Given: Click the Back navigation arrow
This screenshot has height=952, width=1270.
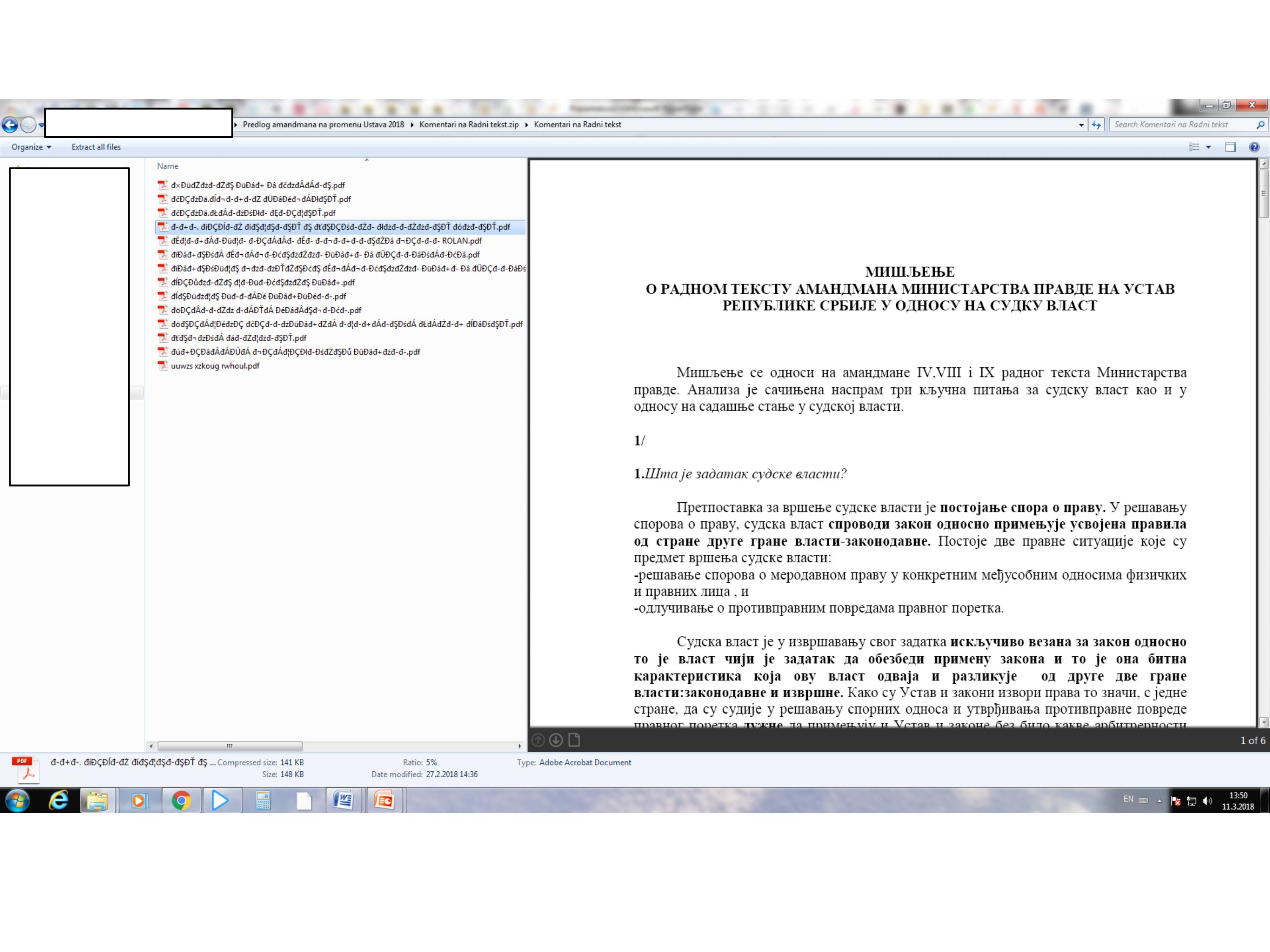Looking at the screenshot, I should pos(10,124).
